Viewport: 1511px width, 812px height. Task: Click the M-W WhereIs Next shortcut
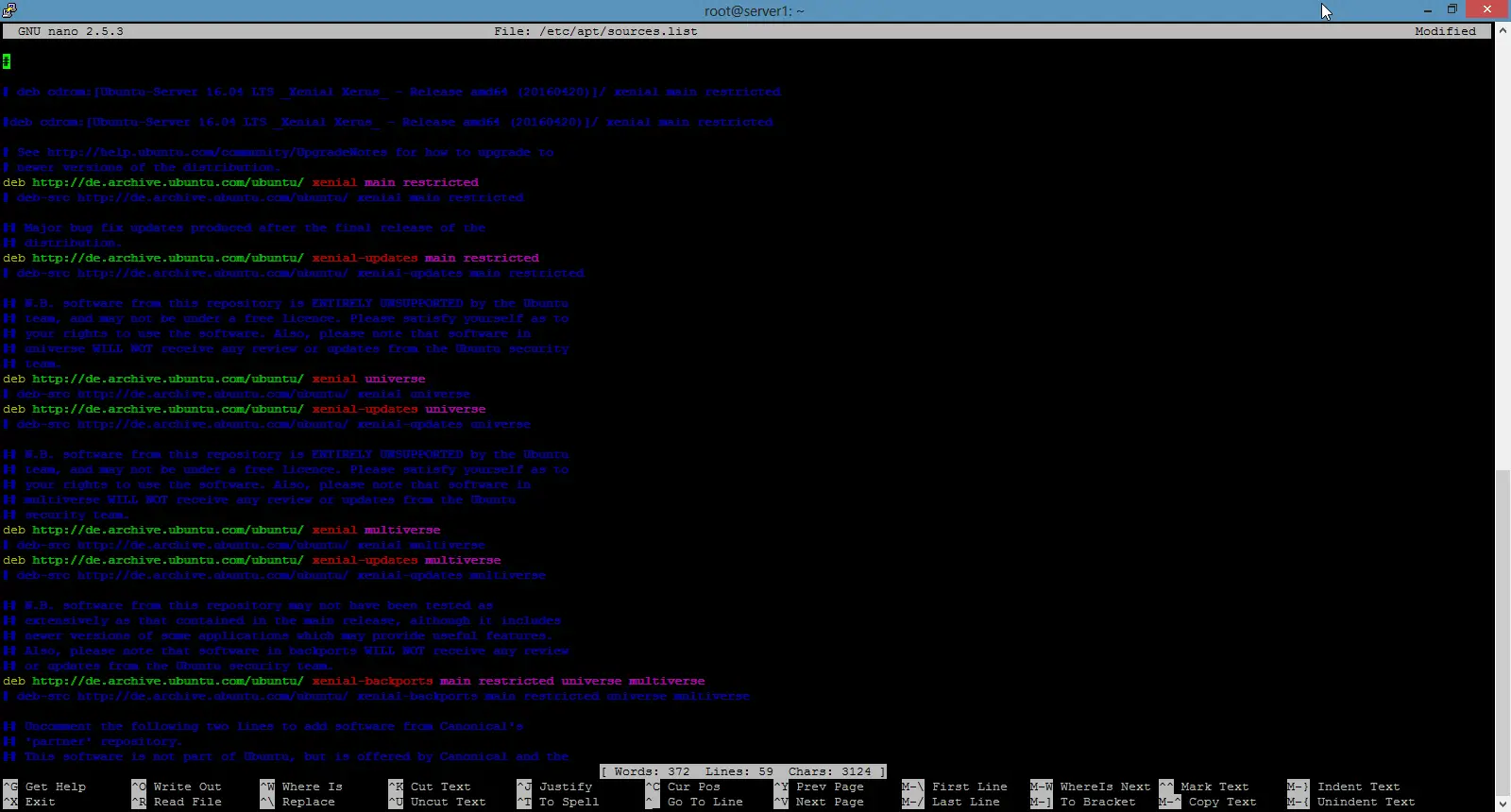1091,787
